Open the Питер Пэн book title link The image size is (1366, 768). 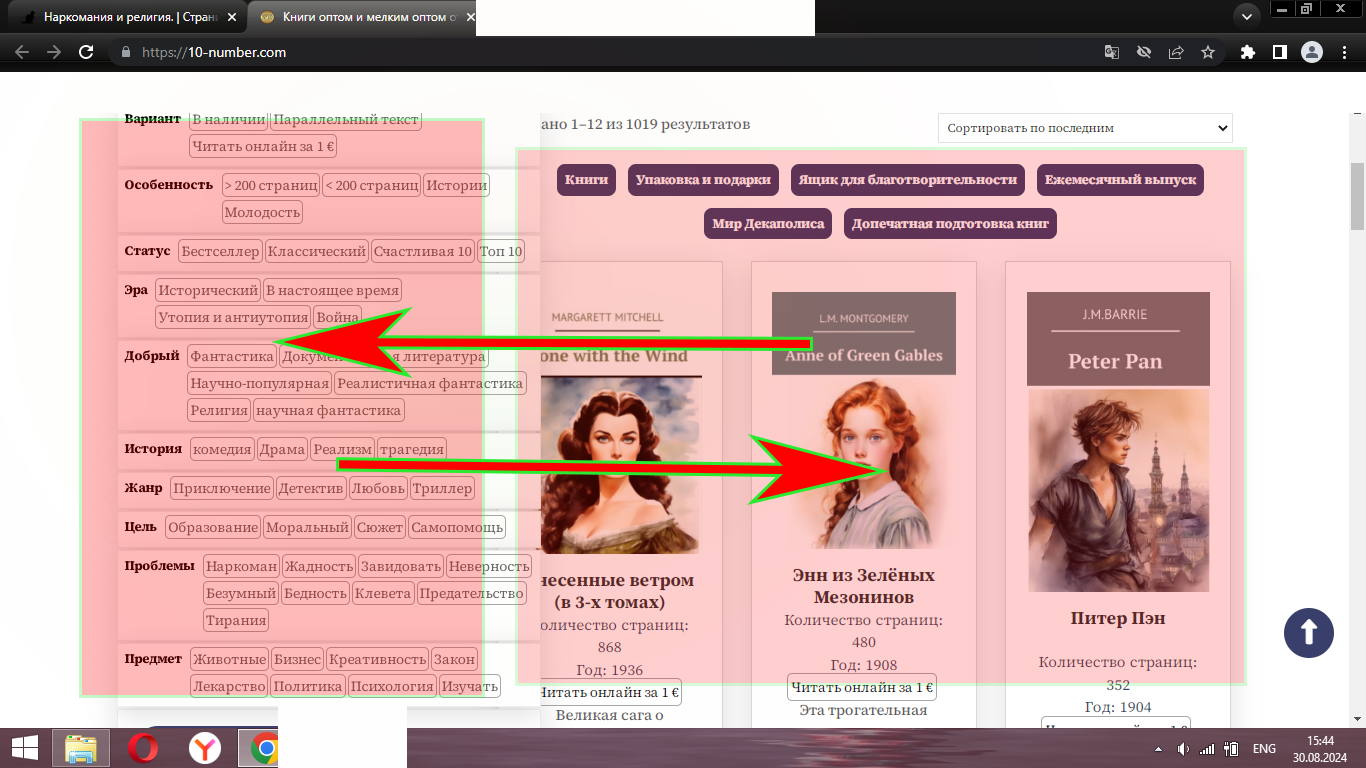click(1117, 618)
